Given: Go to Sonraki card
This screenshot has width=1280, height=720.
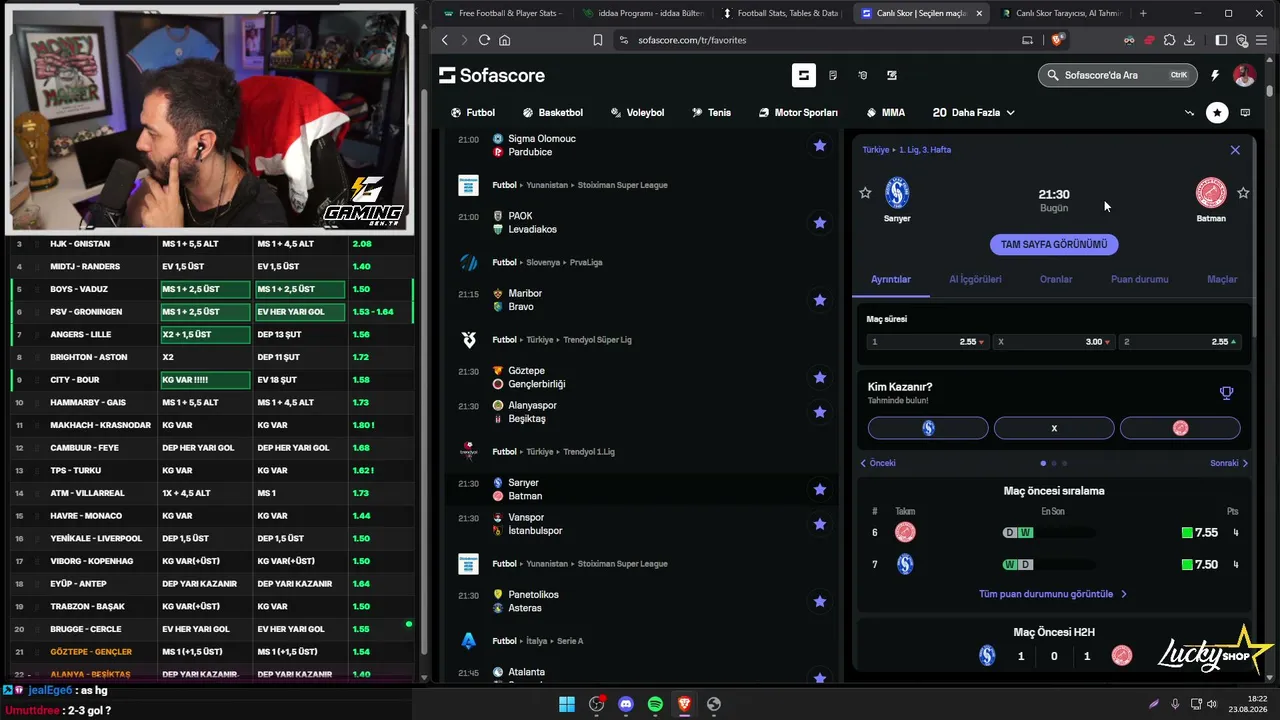Looking at the screenshot, I should (x=1229, y=463).
